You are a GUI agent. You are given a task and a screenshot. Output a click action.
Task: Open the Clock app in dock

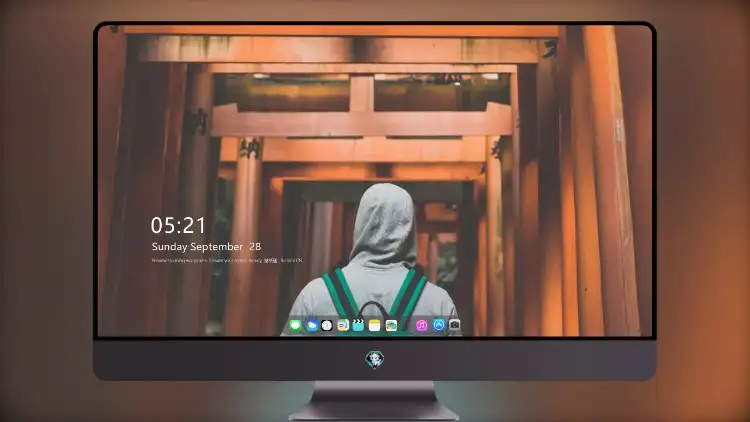tap(327, 325)
